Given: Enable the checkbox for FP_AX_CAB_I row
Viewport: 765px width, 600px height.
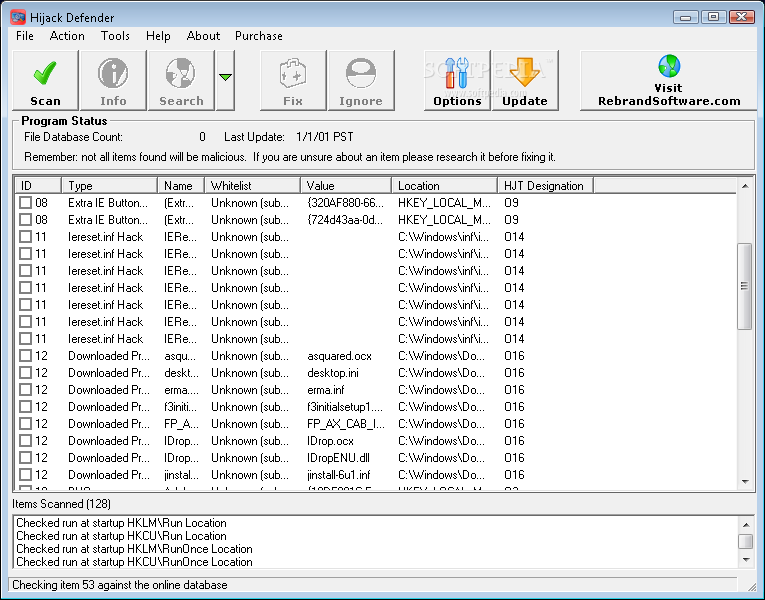Looking at the screenshot, I should pyautogui.click(x=25, y=424).
